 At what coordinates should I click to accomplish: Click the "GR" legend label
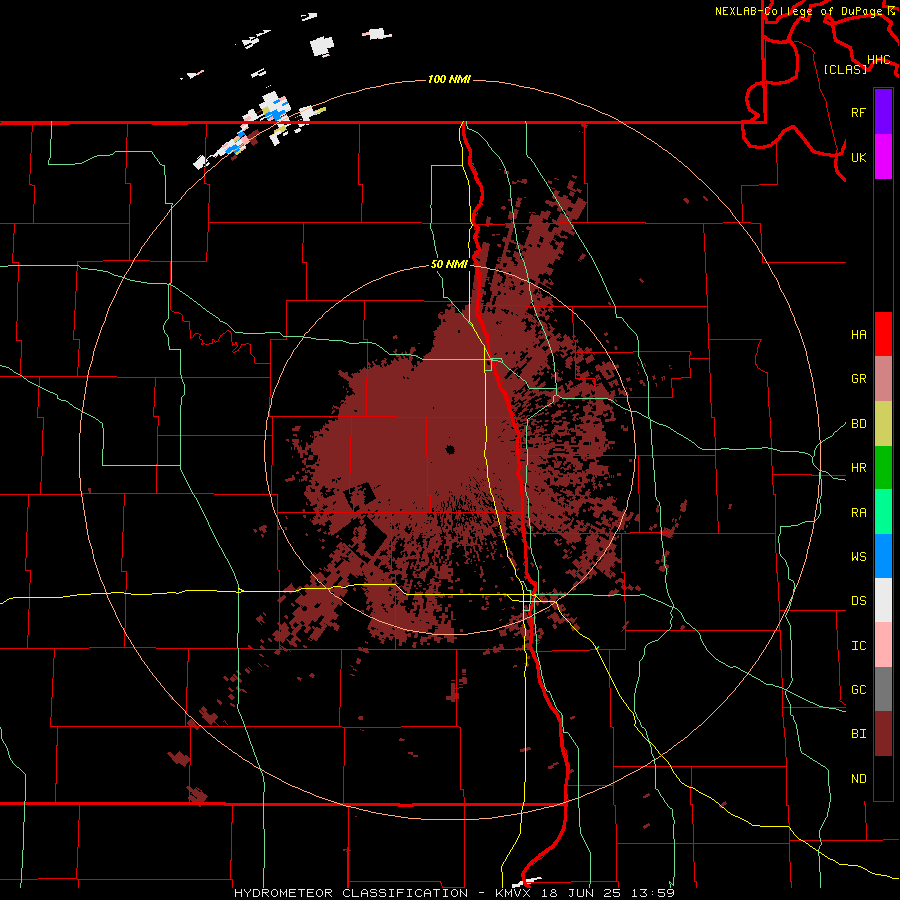point(858,379)
